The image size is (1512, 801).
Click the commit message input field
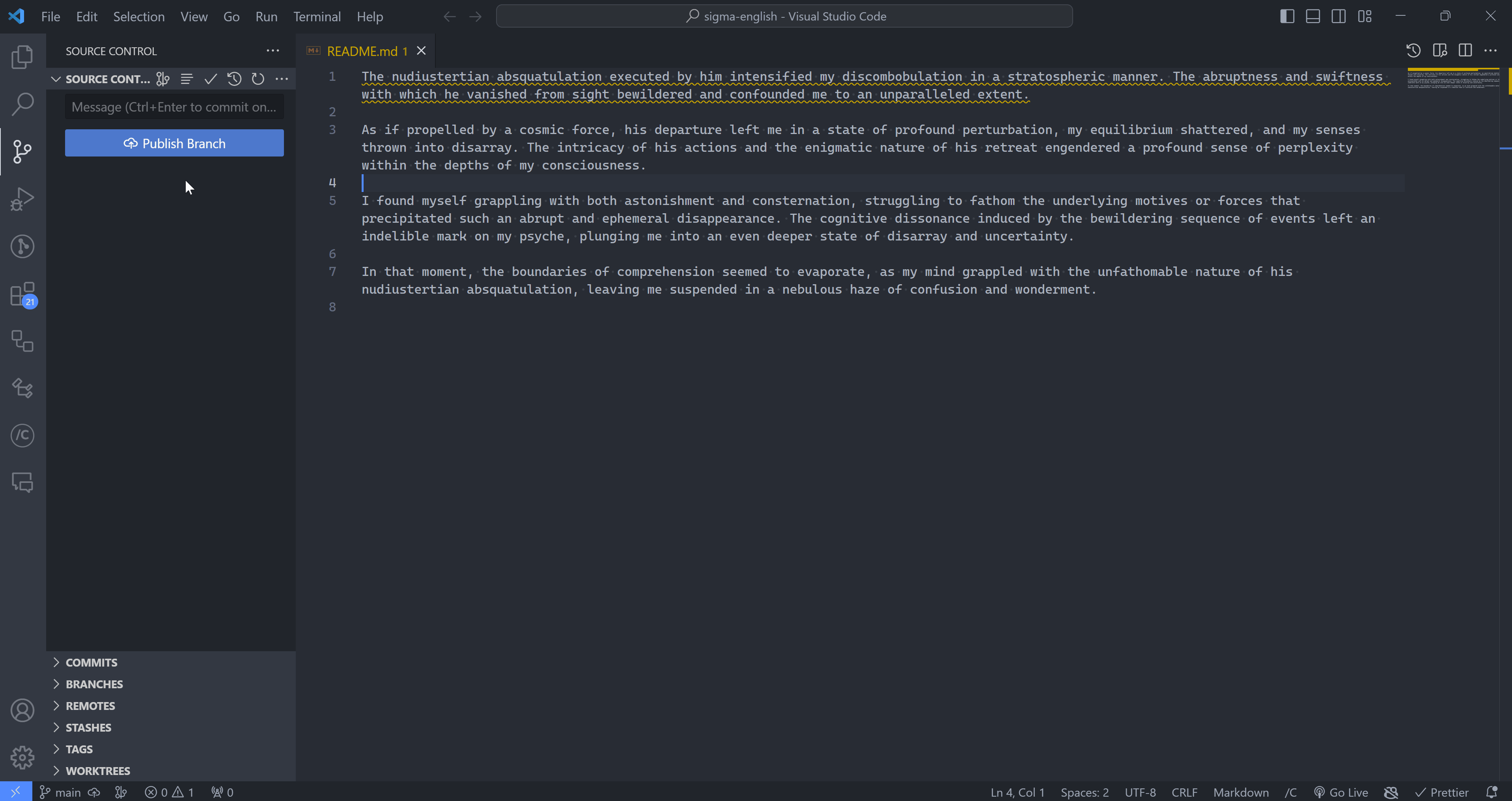pyautogui.click(x=174, y=107)
